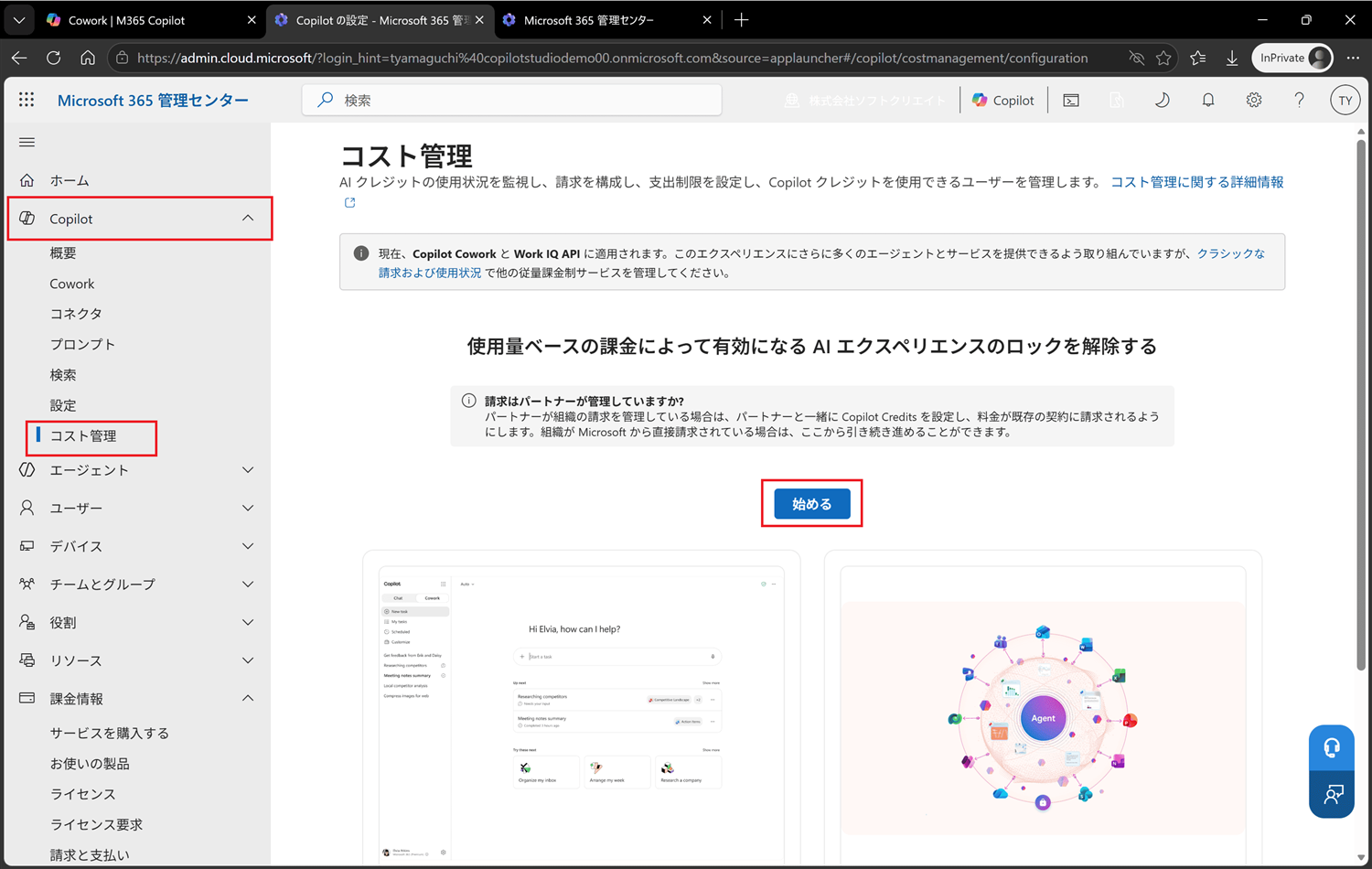Open Cowork under Copilot
Viewport: 1372px width, 869px height.
click(72, 284)
